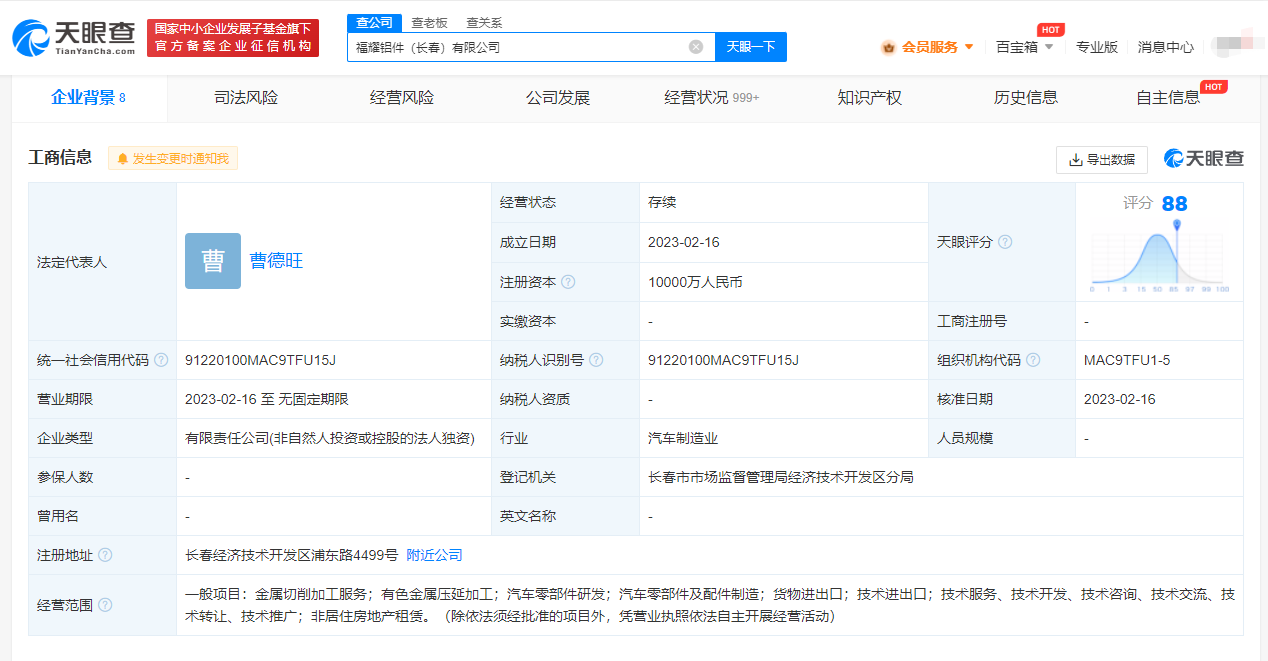Select the 知识产权 tab
Image resolution: width=1268 pixels, height=661 pixels.
[870, 98]
